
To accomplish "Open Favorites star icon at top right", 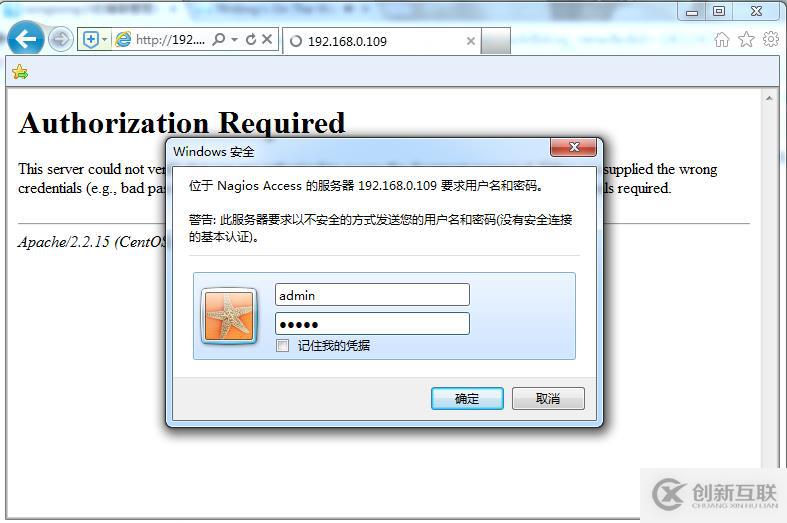I will pyautogui.click(x=746, y=39).
